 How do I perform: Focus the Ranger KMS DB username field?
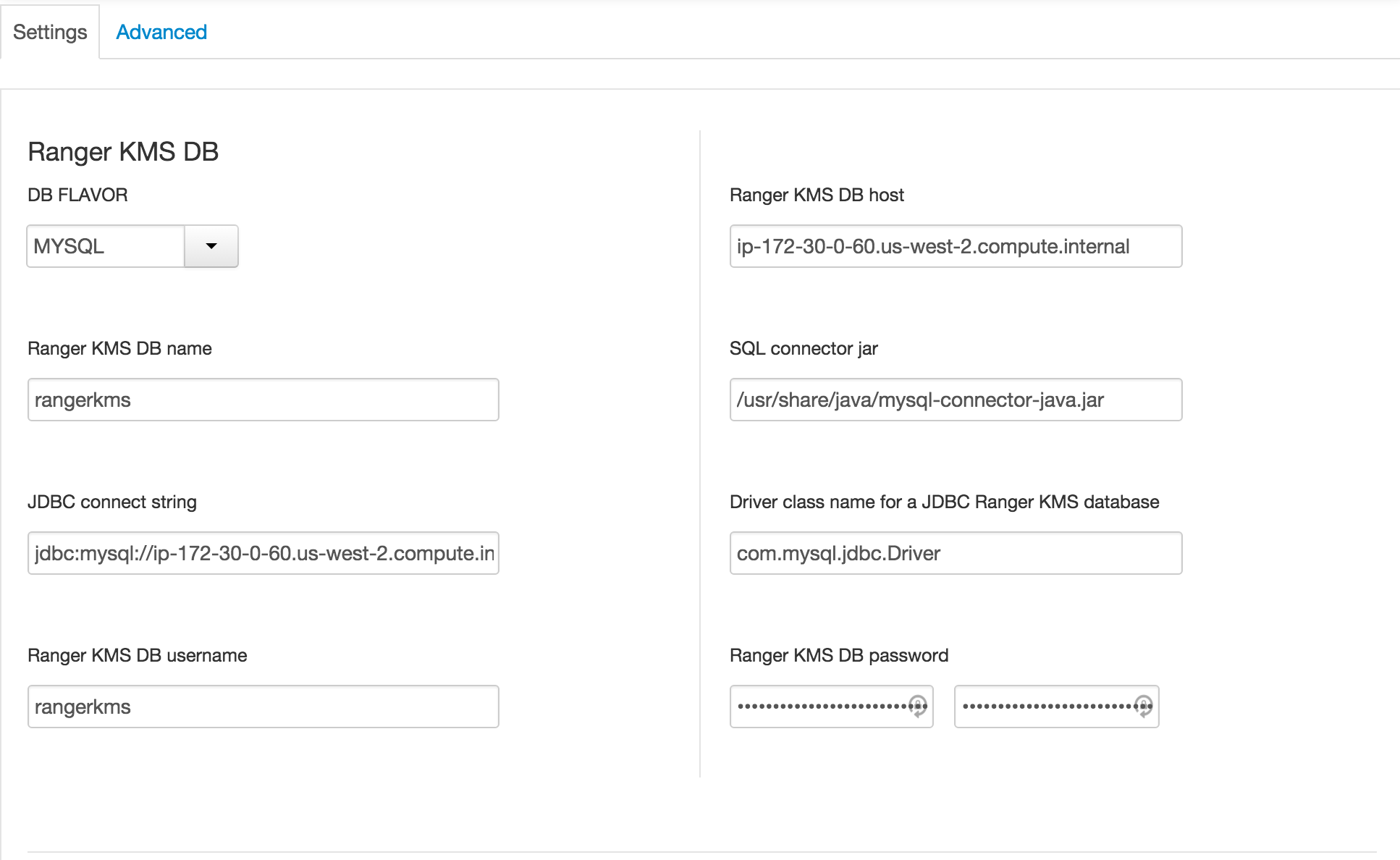[x=263, y=707]
